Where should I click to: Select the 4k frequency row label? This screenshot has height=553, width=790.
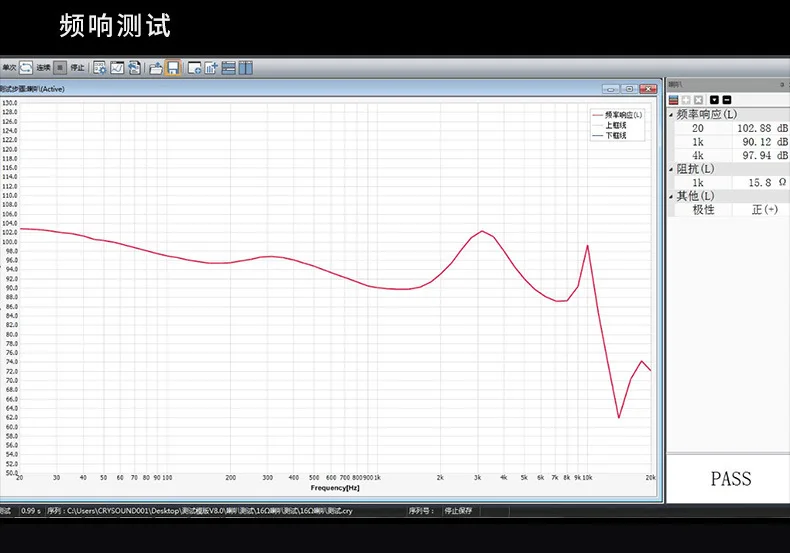coord(698,156)
